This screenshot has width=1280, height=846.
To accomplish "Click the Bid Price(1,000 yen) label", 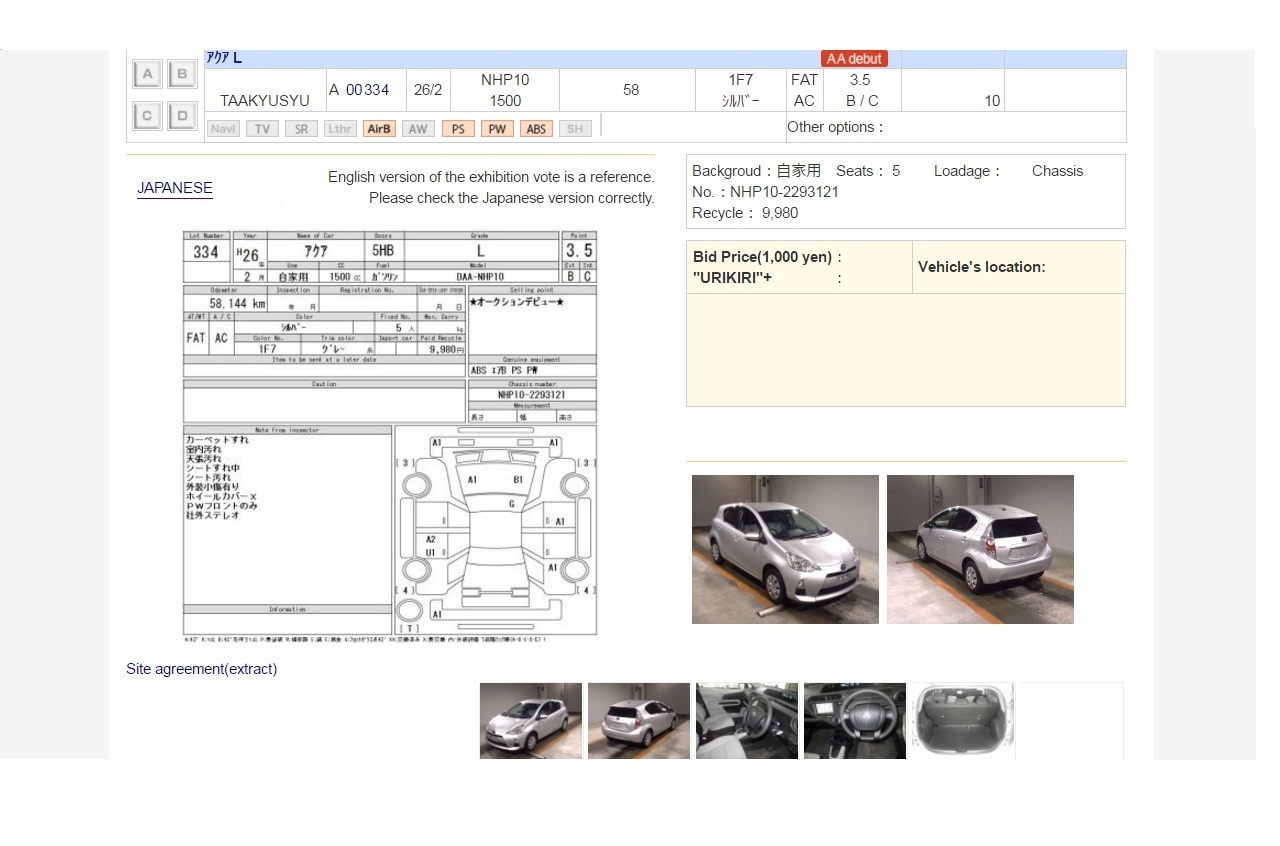I will (x=768, y=257).
